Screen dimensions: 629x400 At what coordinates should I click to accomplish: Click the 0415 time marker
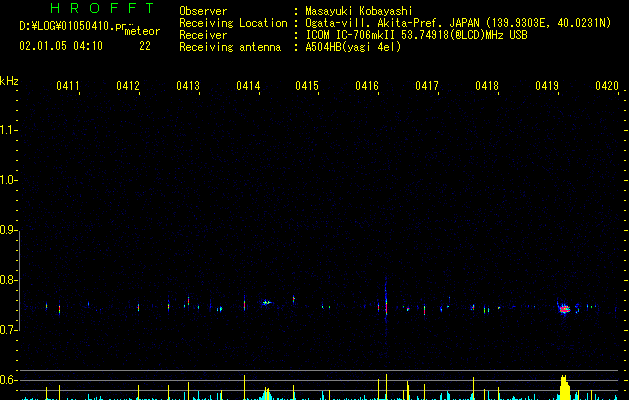coord(307,86)
